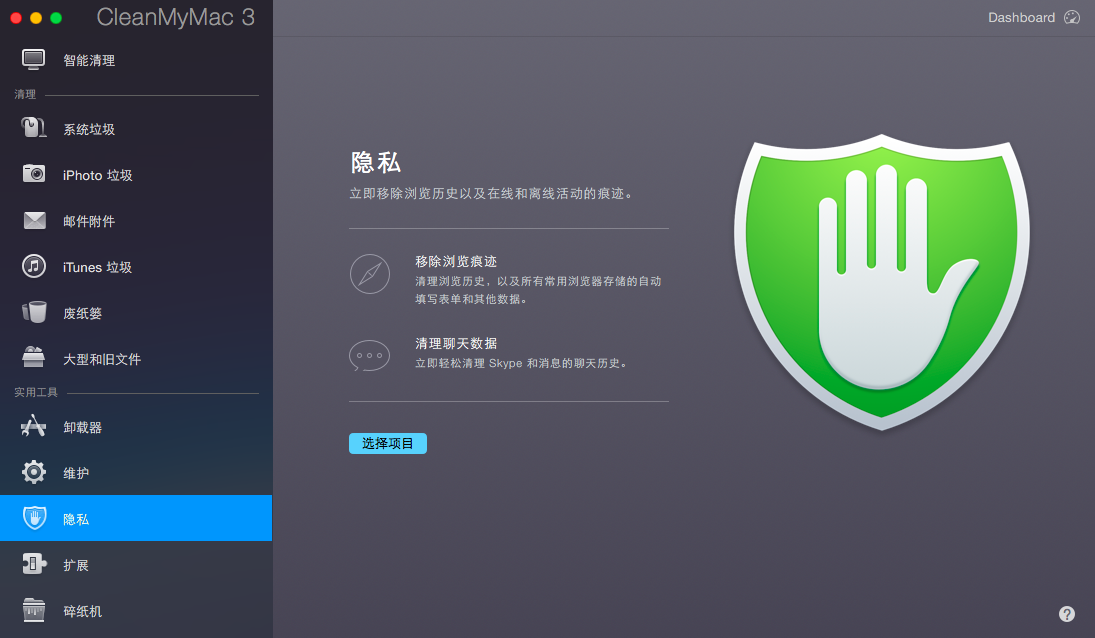Viewport: 1095px width, 638px height.
Task: Click the 移除浏览痕迹 heading
Action: pos(455,261)
